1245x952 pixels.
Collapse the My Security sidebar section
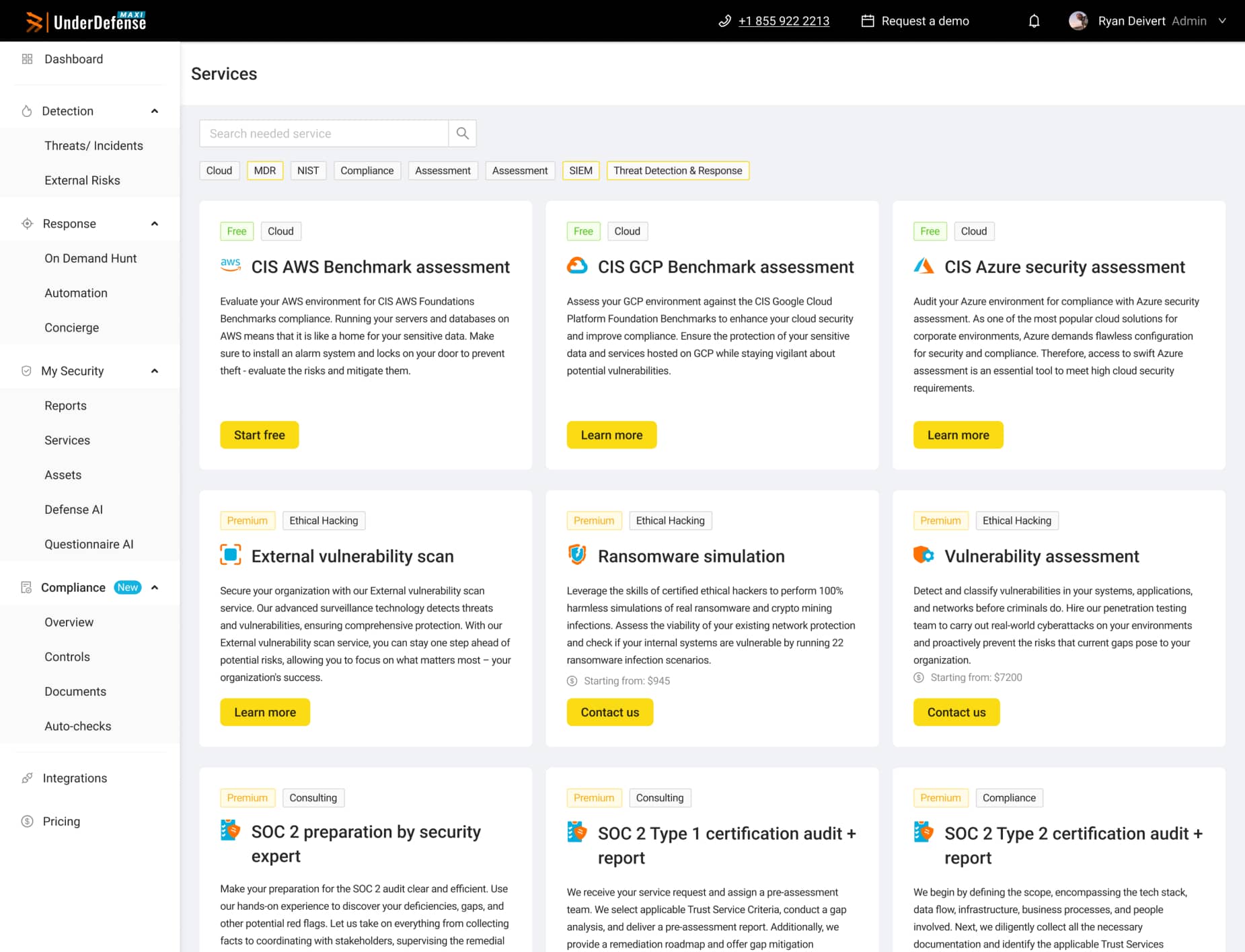[x=155, y=370]
